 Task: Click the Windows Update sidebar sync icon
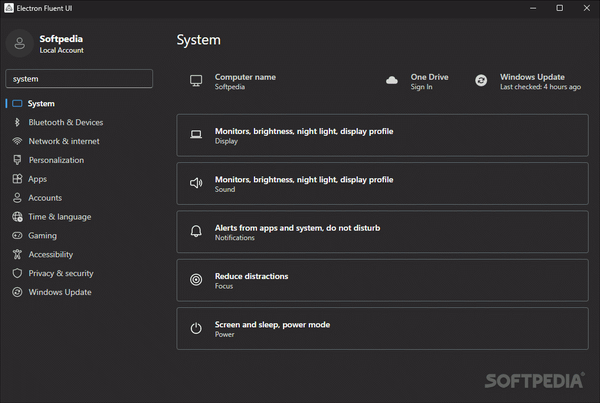tap(17, 292)
